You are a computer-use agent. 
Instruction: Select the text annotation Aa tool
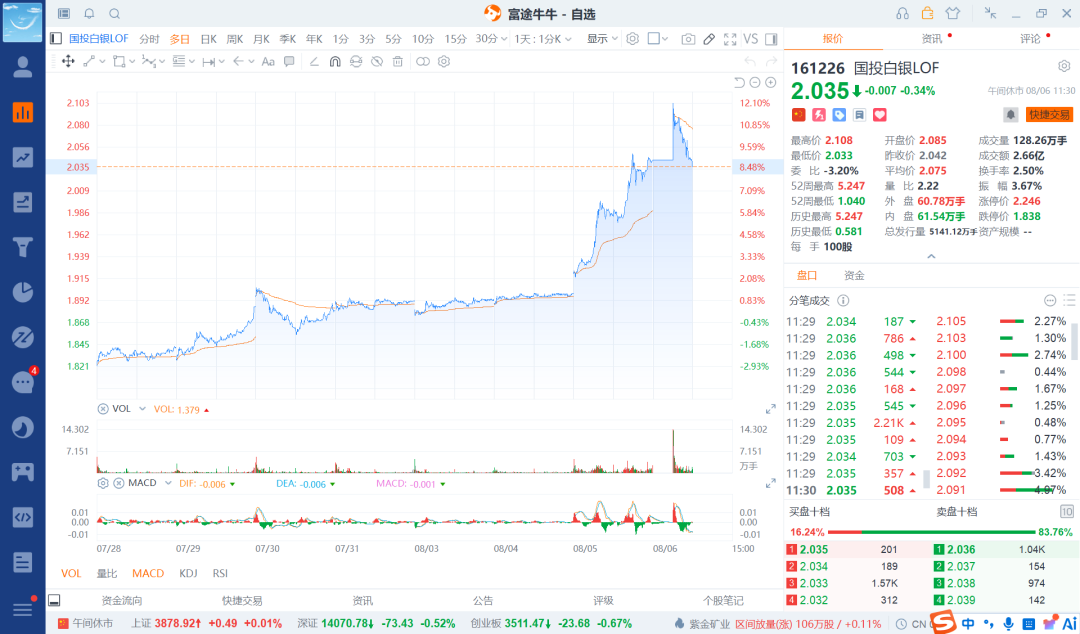tap(268, 61)
